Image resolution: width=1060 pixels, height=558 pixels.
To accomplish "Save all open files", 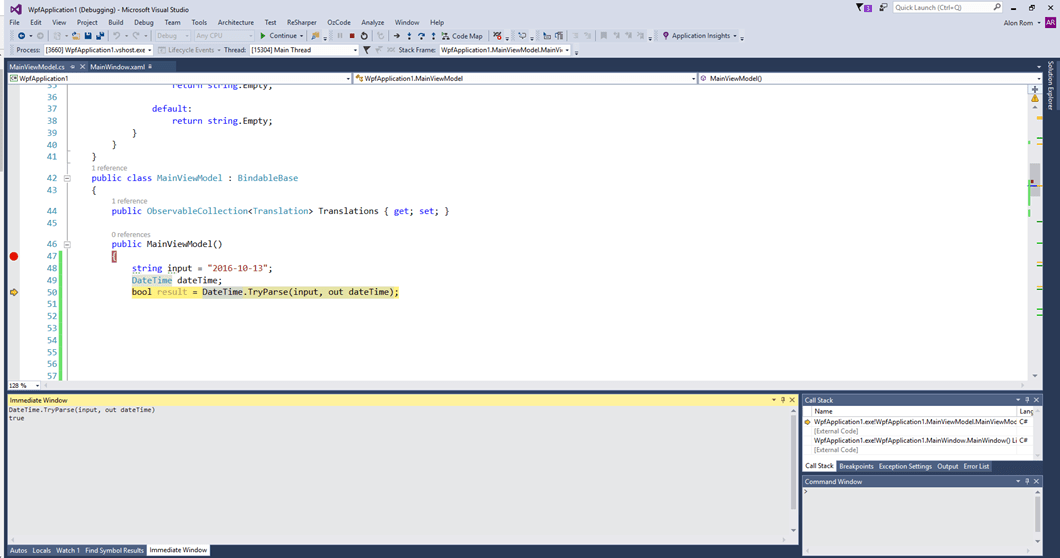I will (100, 36).
